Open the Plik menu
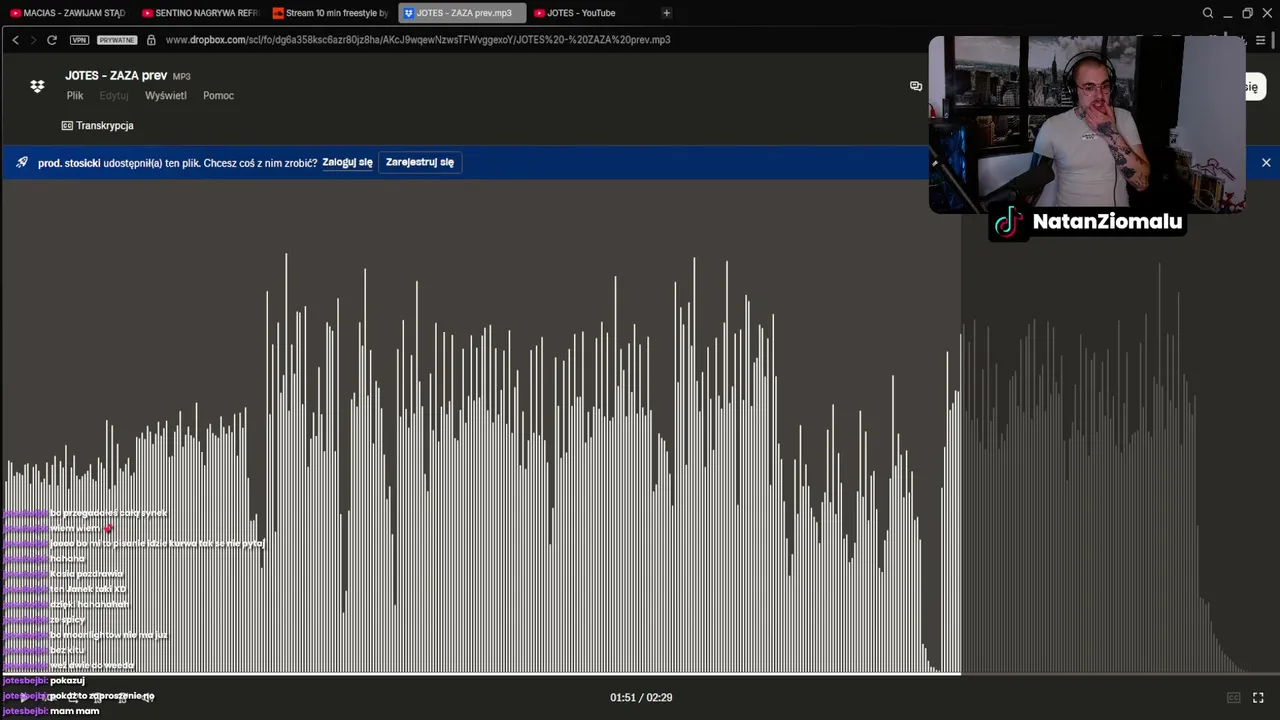 coord(75,96)
